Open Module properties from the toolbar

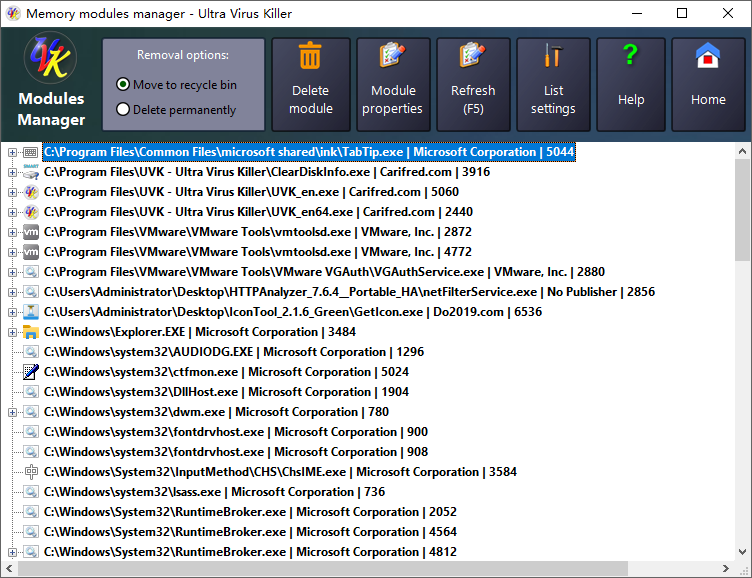(392, 85)
